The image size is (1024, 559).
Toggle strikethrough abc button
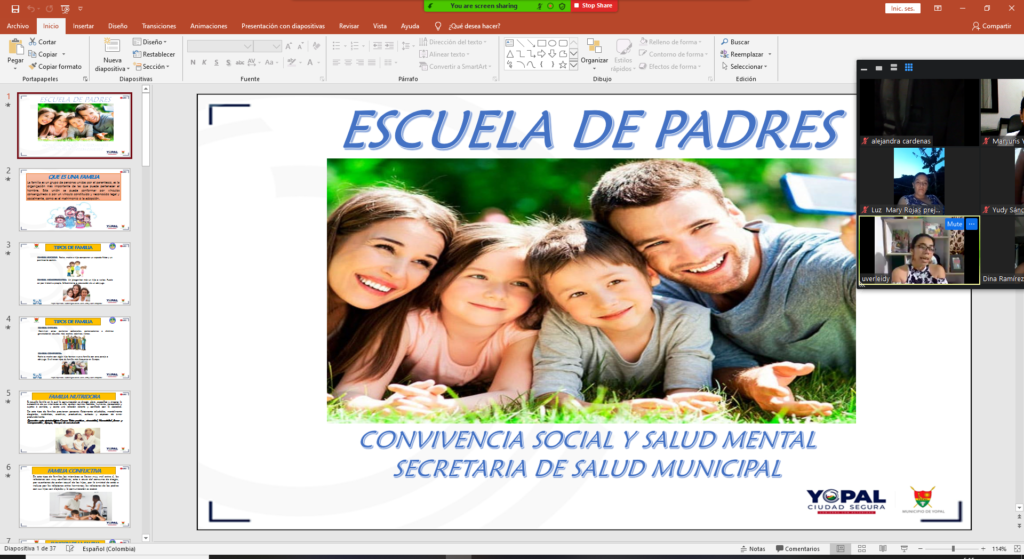(x=240, y=63)
